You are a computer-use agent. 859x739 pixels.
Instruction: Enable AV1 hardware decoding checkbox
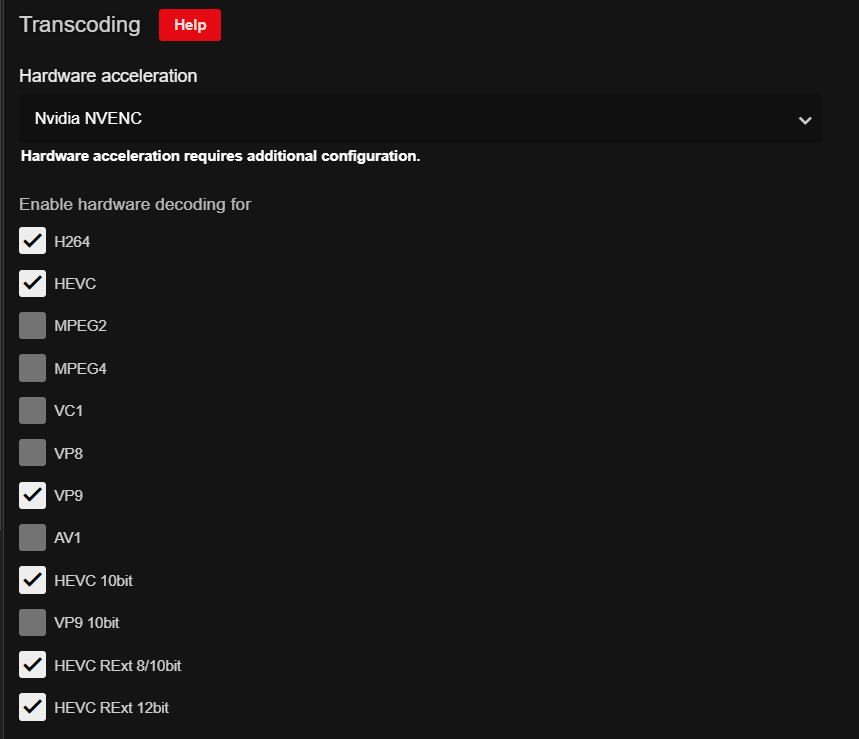click(33, 538)
